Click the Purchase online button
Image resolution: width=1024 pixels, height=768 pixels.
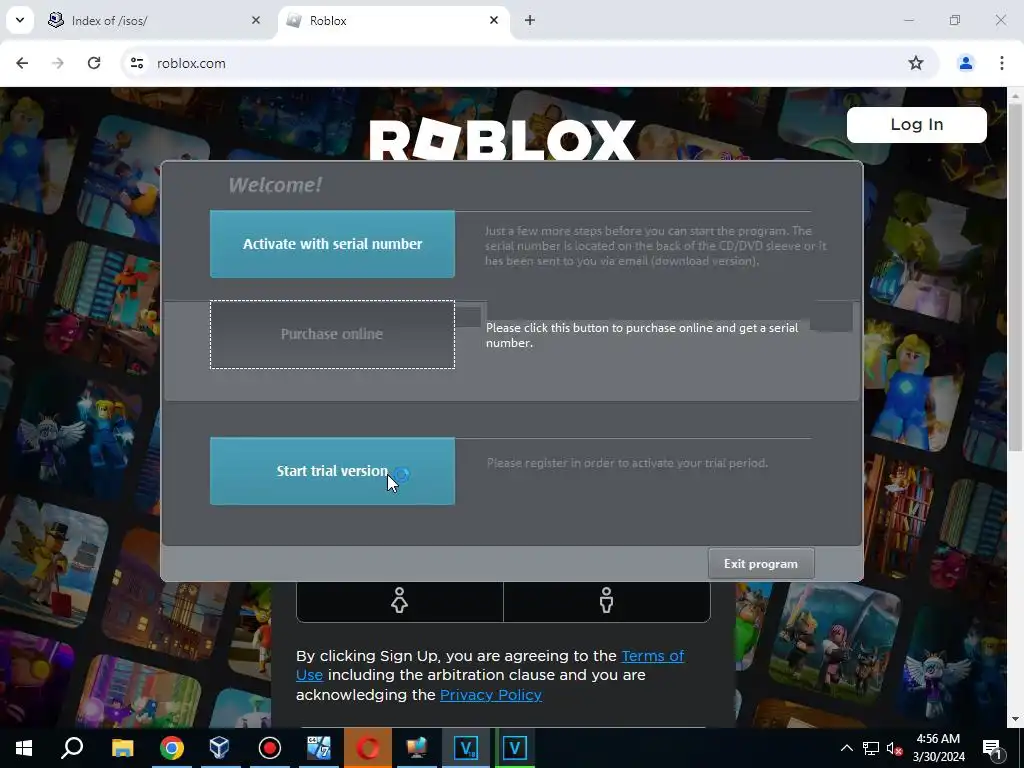click(332, 334)
